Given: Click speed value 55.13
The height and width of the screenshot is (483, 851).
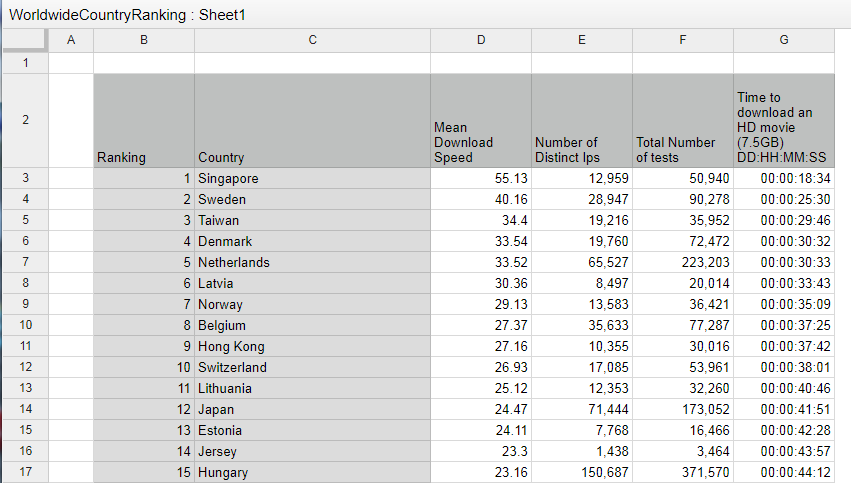Looking at the screenshot, I should pyautogui.click(x=481, y=178).
